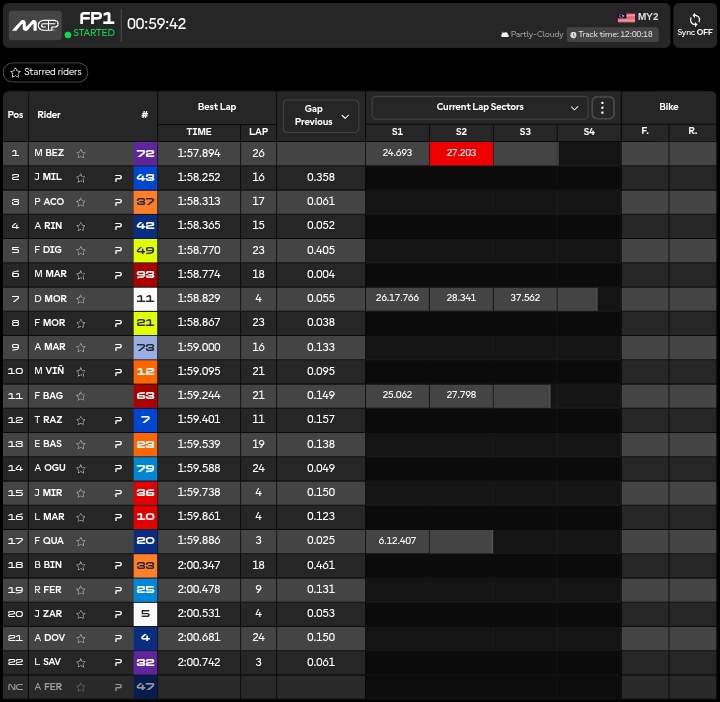Image resolution: width=720 pixels, height=702 pixels.
Task: Click pit icon for L SAV
Action: tap(117, 663)
